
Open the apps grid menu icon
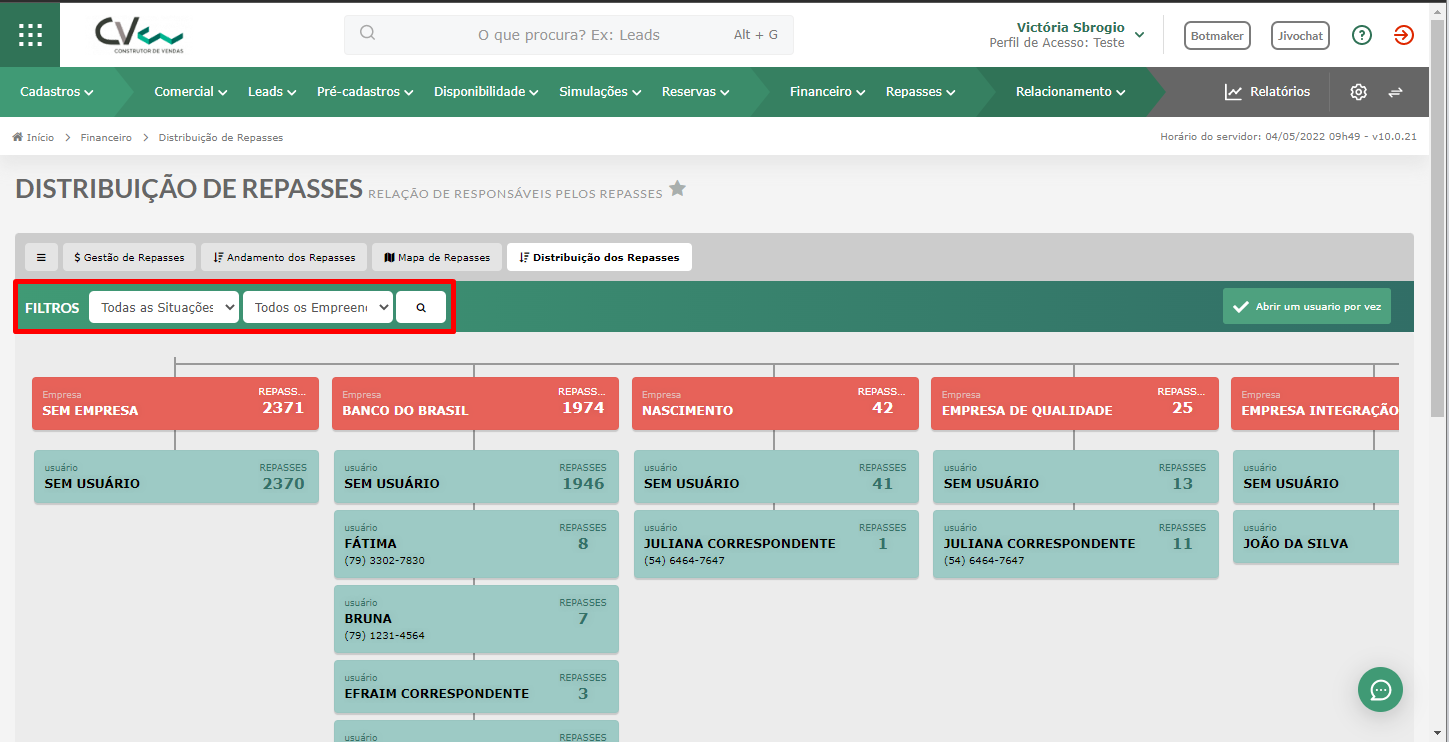(x=30, y=35)
